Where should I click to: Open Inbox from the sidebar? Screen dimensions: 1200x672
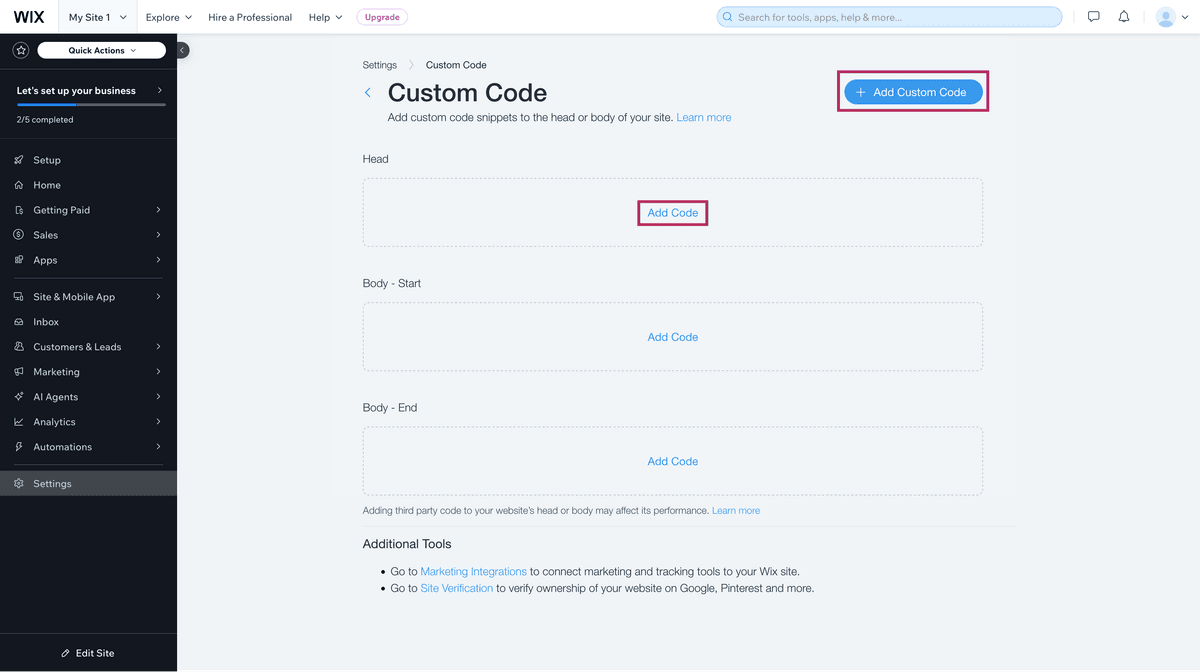(x=46, y=322)
